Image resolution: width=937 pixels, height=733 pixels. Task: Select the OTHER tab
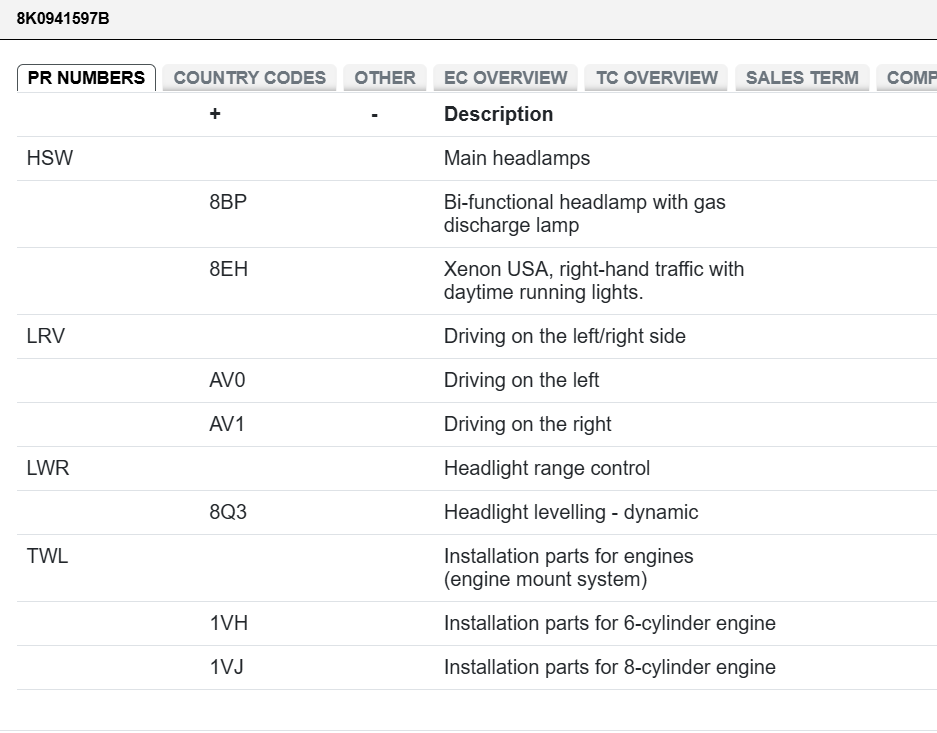pyautogui.click(x=384, y=78)
